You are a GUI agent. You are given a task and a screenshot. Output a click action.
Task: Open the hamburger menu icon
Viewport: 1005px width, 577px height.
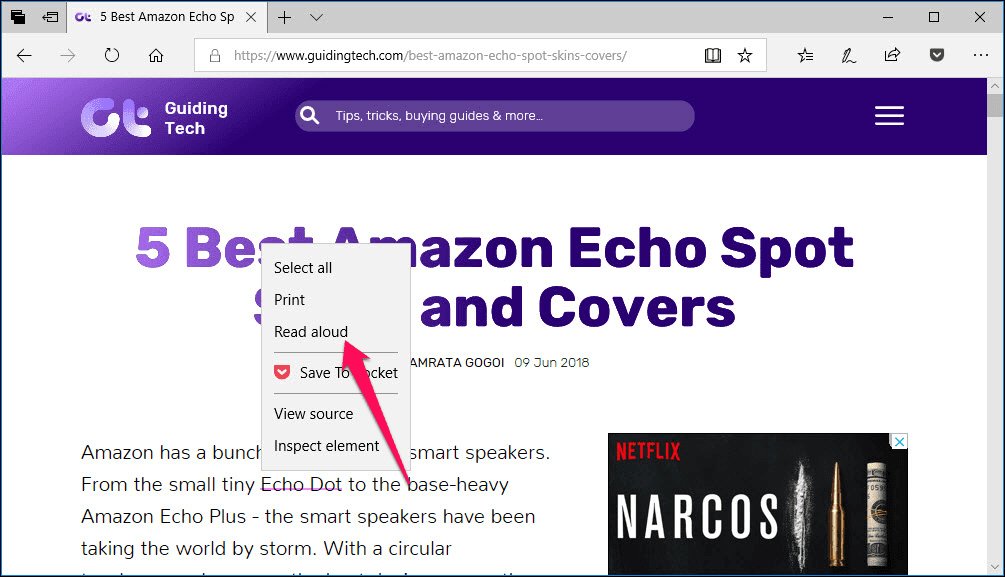point(890,116)
